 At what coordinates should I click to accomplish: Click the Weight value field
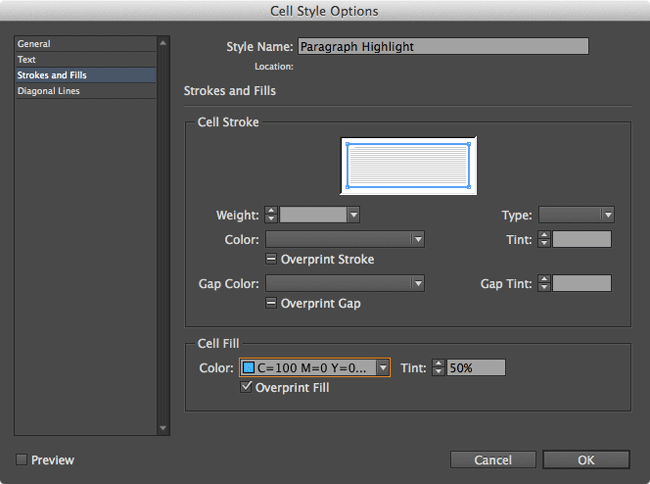(x=313, y=215)
